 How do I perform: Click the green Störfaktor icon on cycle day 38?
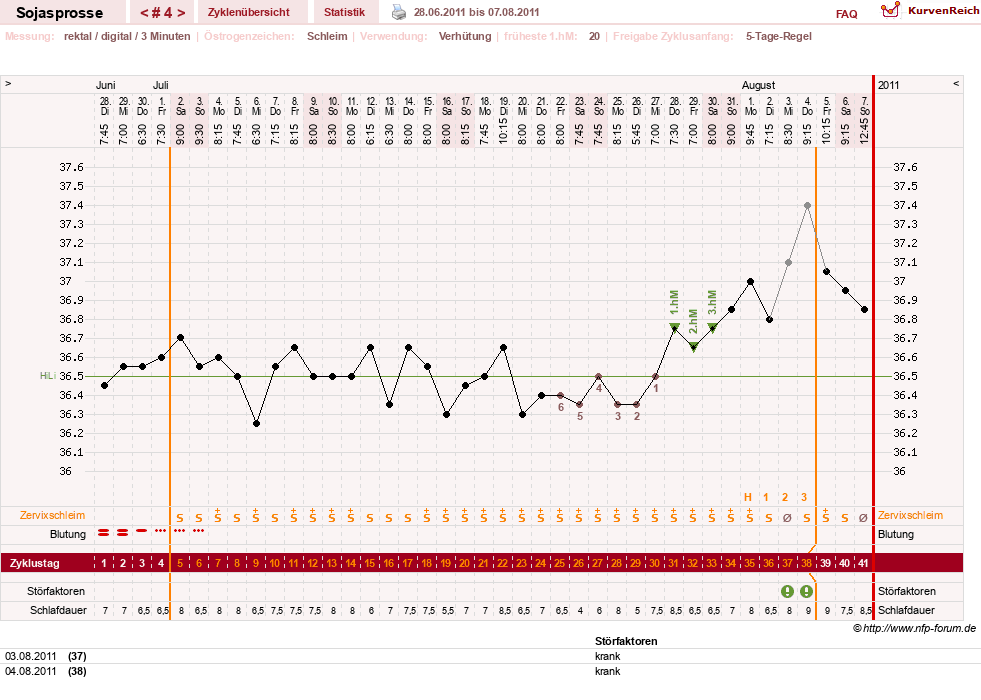click(806, 591)
